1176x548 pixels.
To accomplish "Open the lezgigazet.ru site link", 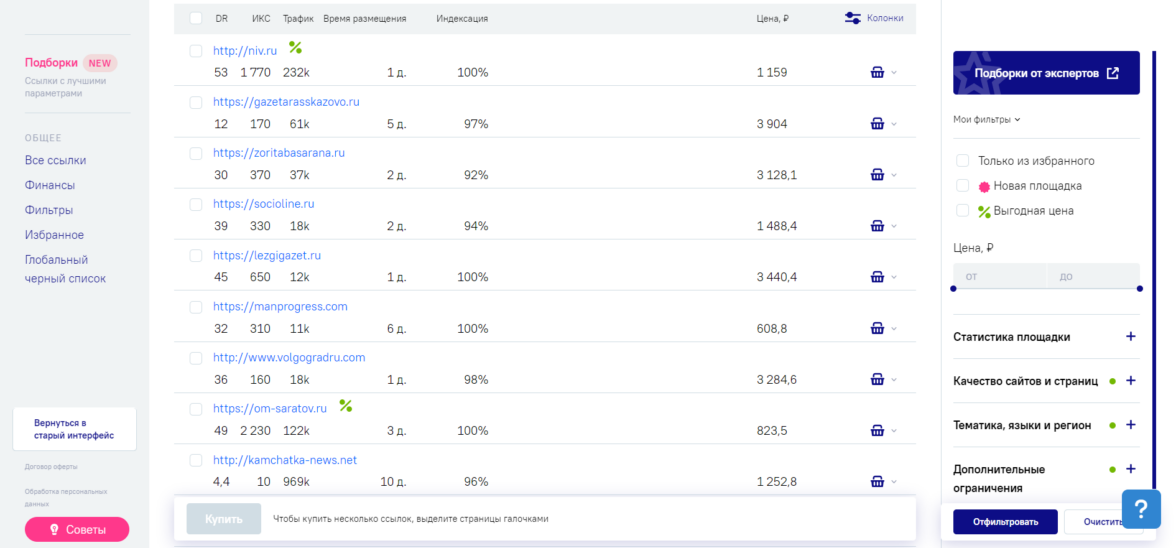I will [x=267, y=255].
